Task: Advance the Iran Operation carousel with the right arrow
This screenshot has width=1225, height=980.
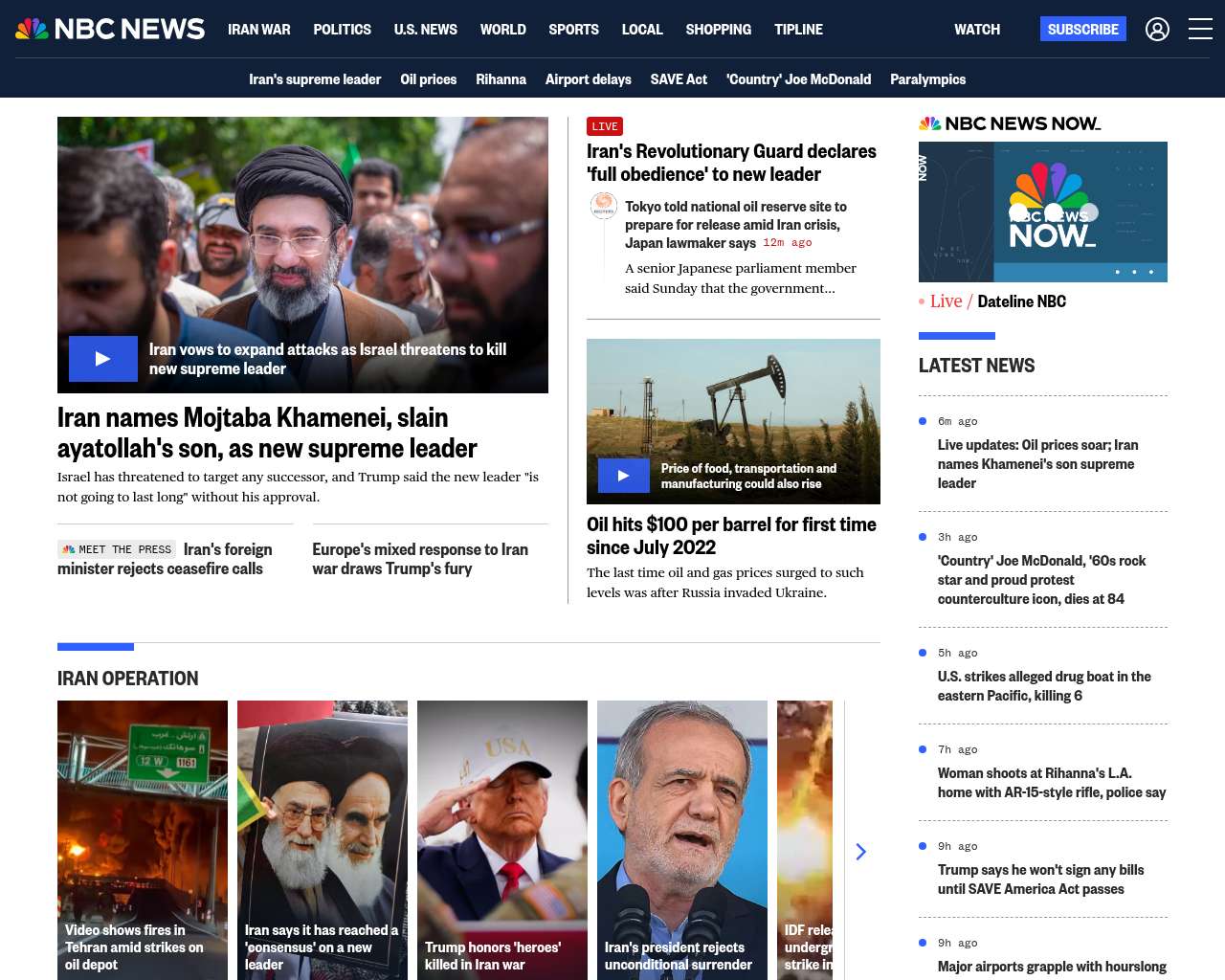Action: tap(860, 852)
